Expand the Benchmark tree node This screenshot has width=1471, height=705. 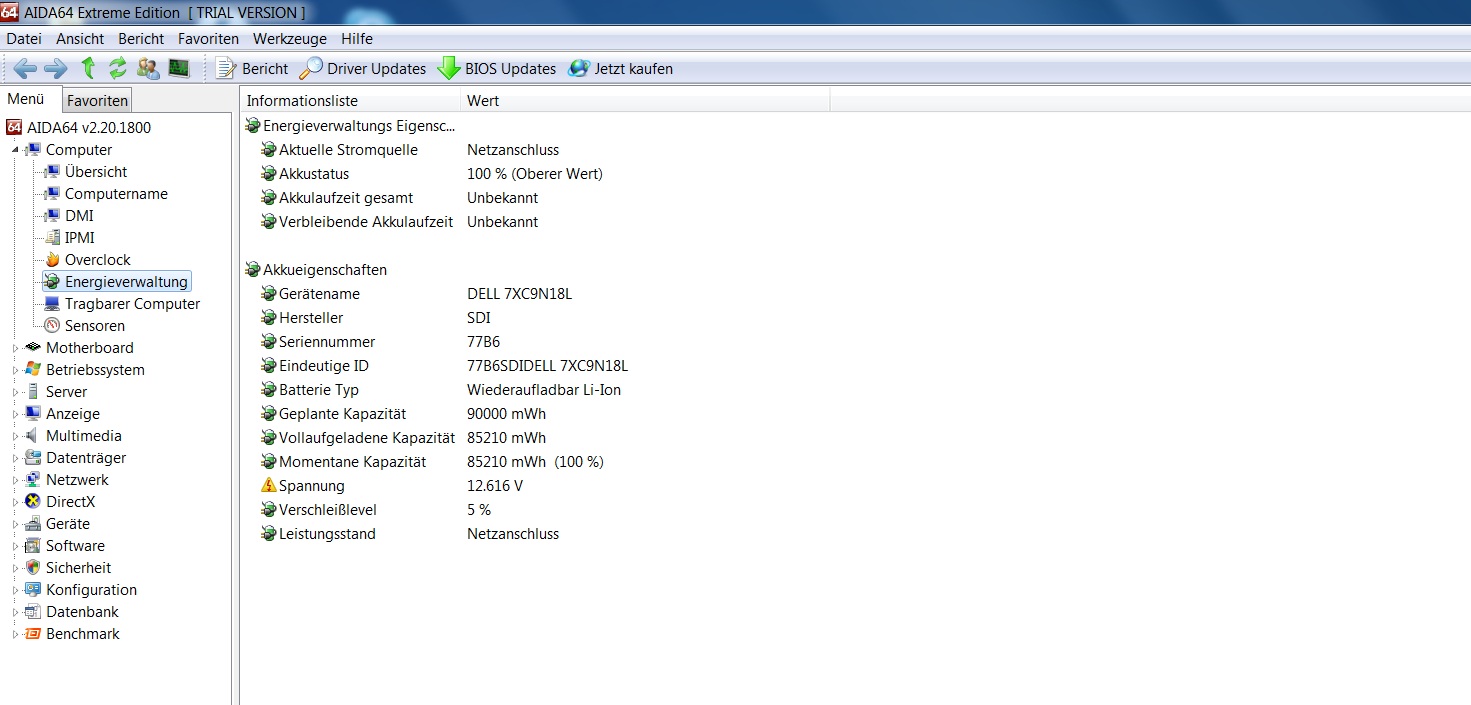[15, 634]
